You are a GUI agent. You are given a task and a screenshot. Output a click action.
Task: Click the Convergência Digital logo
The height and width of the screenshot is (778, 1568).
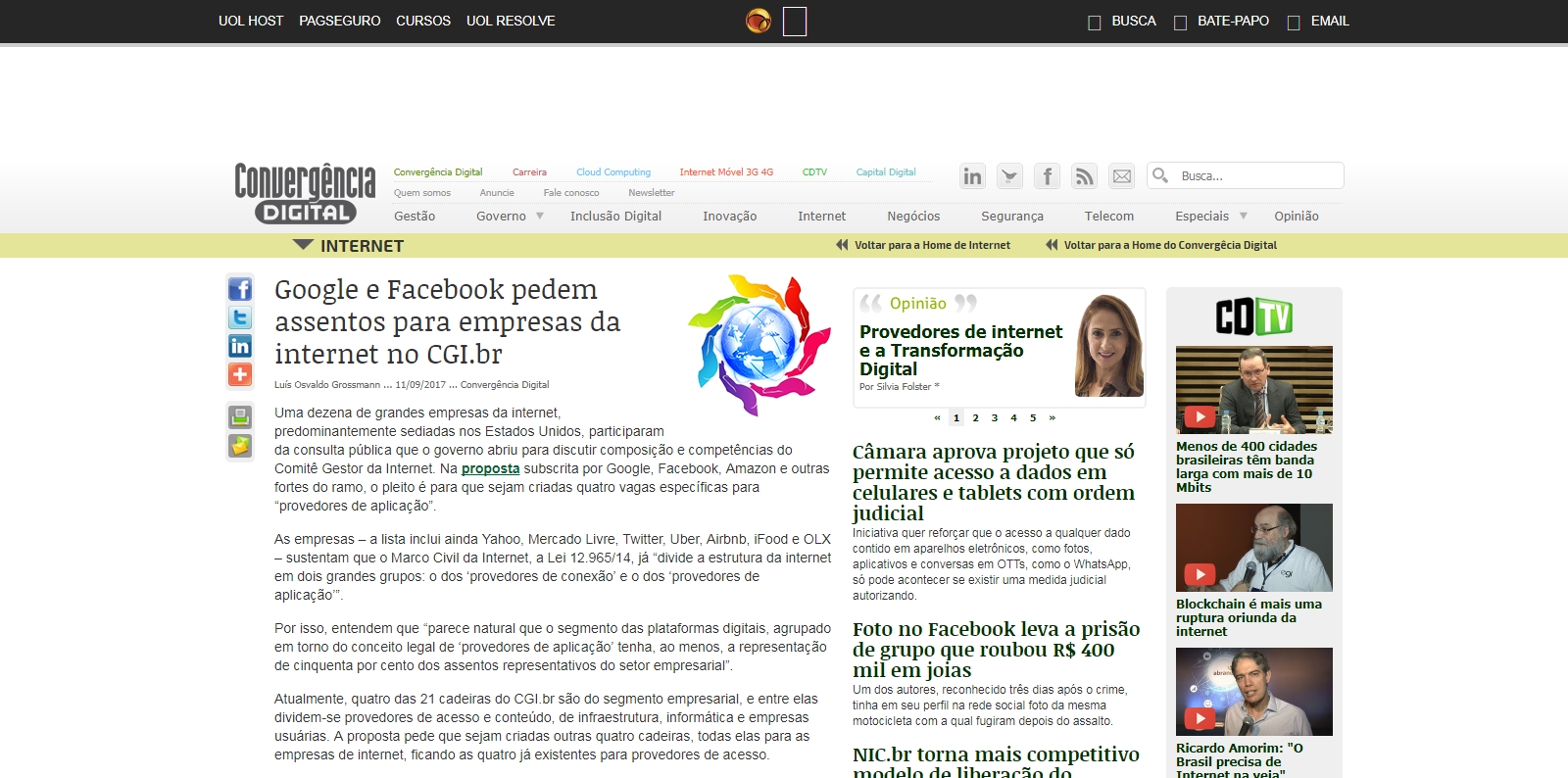[x=305, y=193]
